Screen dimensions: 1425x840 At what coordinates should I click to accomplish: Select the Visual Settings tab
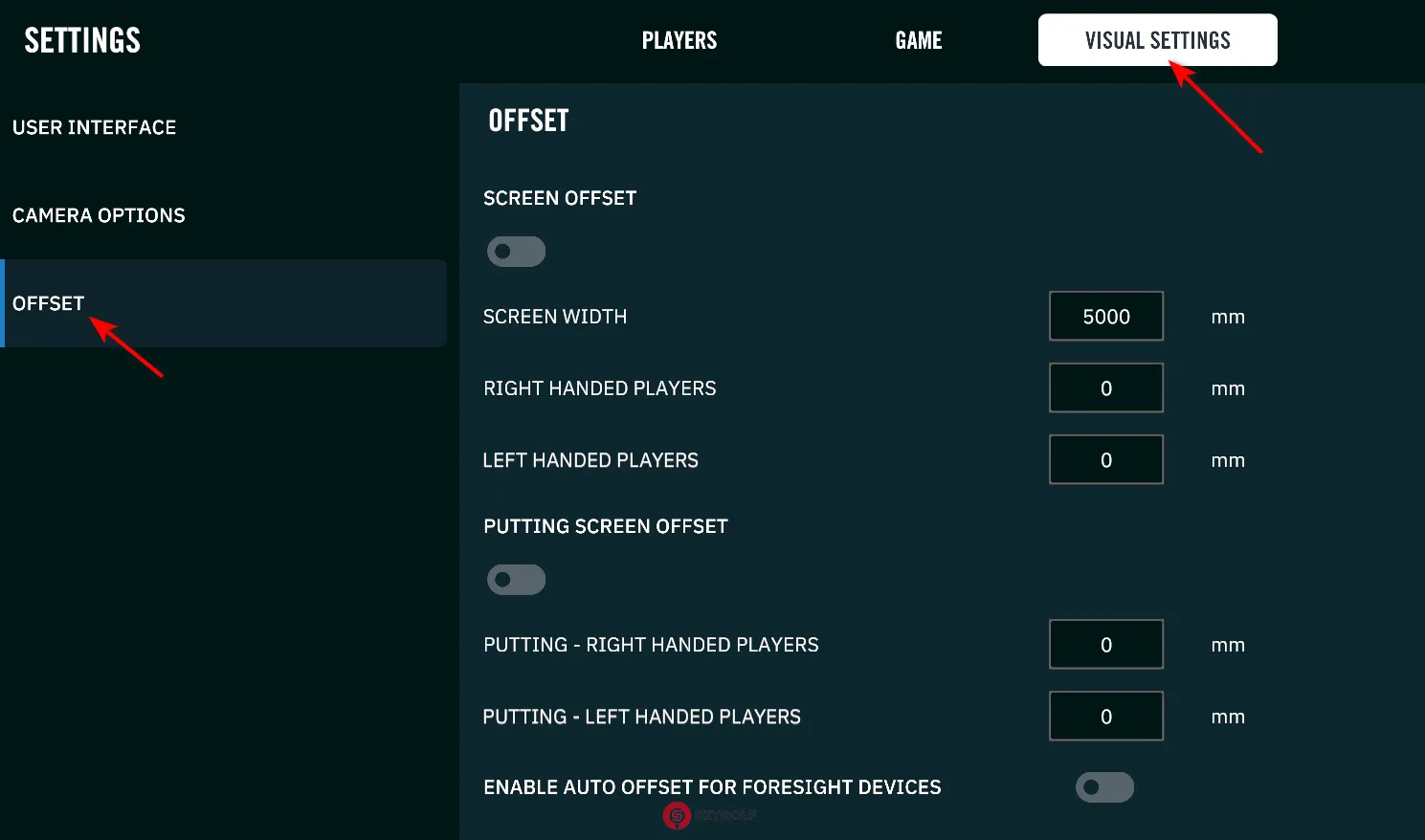1157,40
